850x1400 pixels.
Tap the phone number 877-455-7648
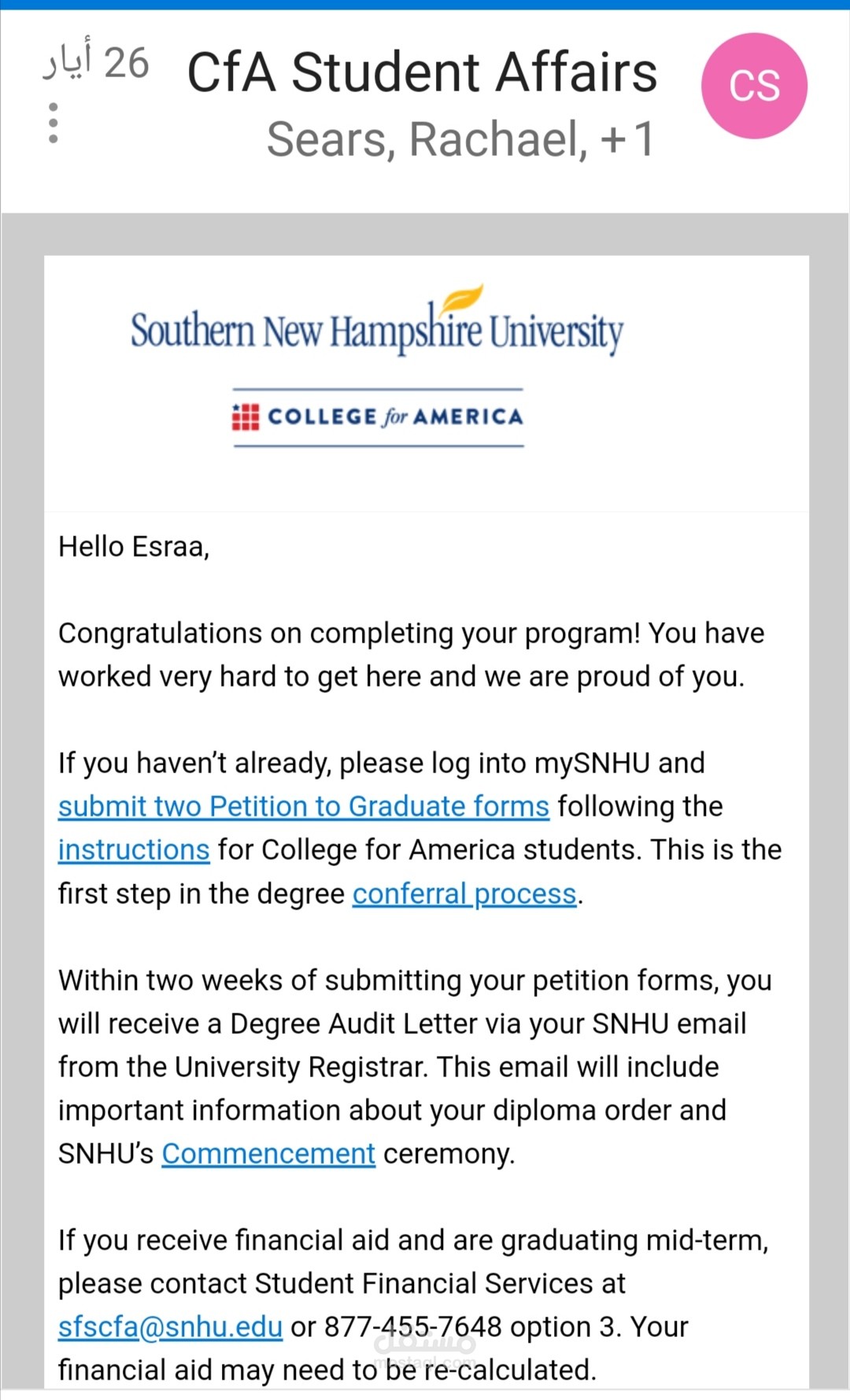point(412,1327)
